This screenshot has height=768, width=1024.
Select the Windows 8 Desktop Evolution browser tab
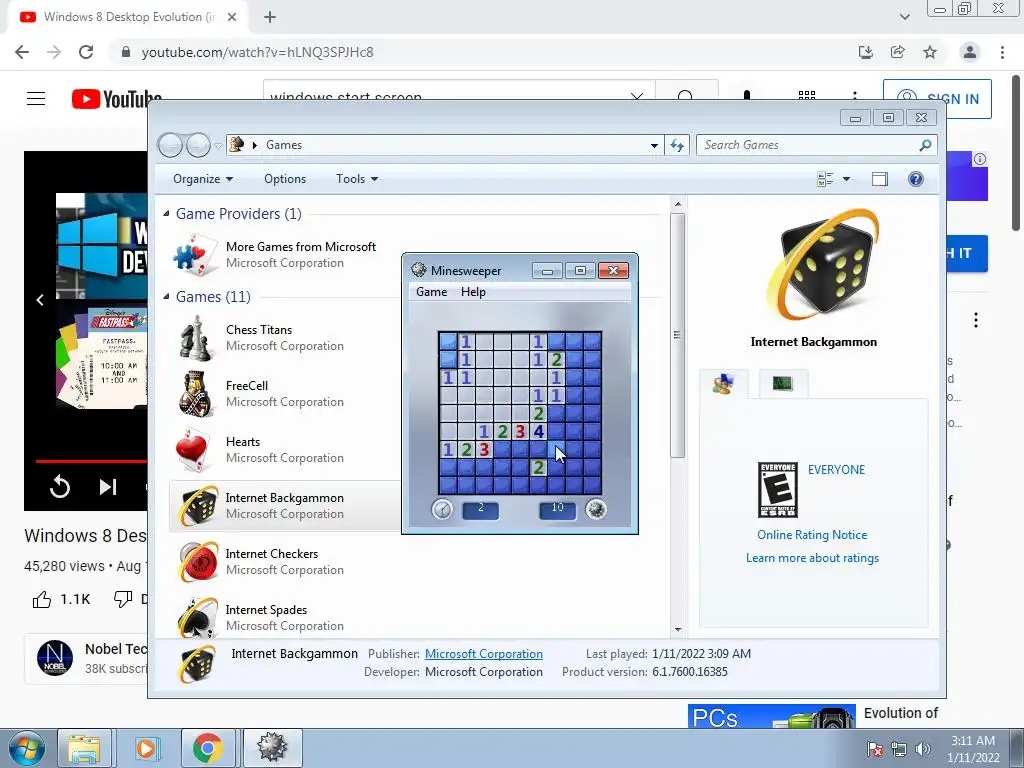click(x=129, y=17)
